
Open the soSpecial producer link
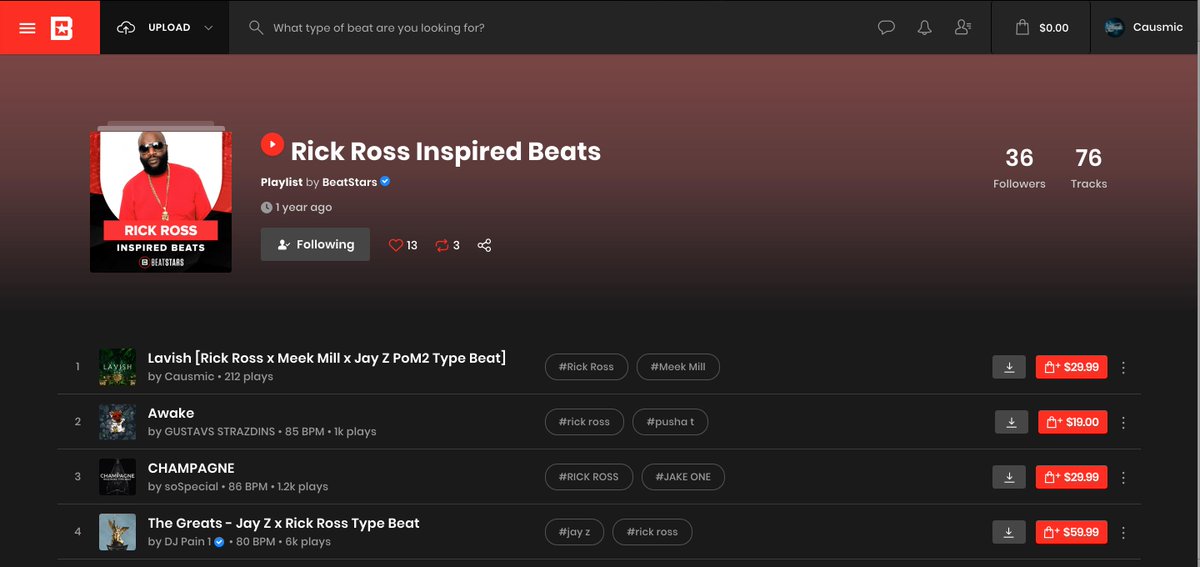pos(191,487)
